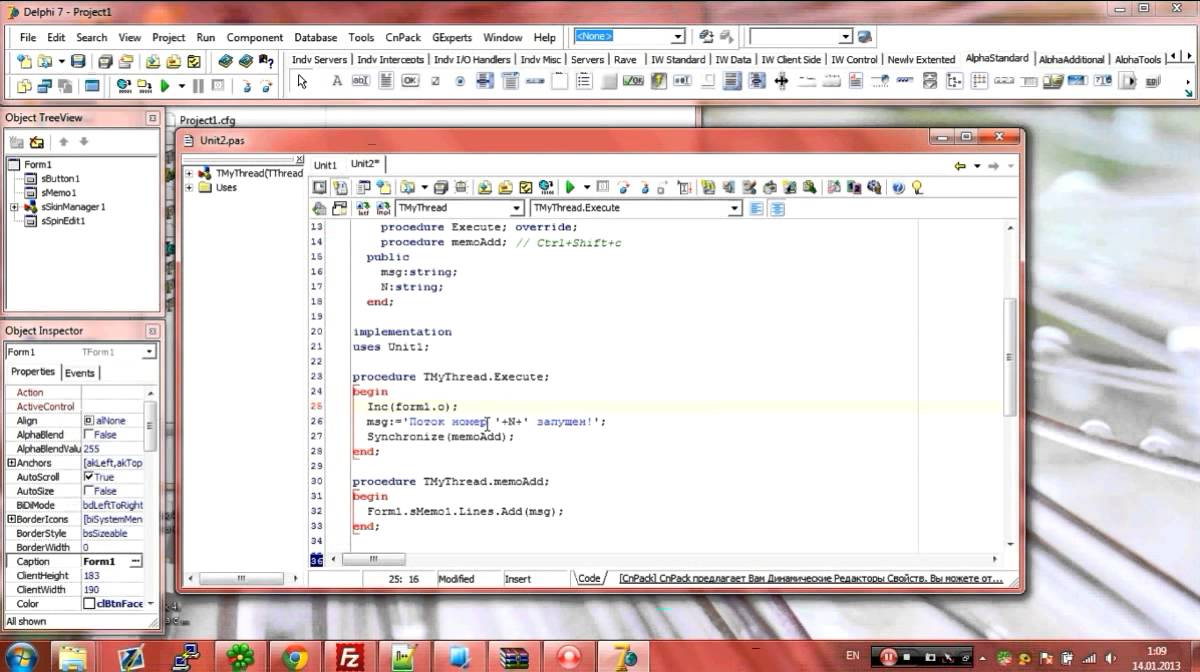Screen dimensions: 1200x672
Task: Click the lightbulb icon in editor toolbar
Action: click(x=917, y=187)
